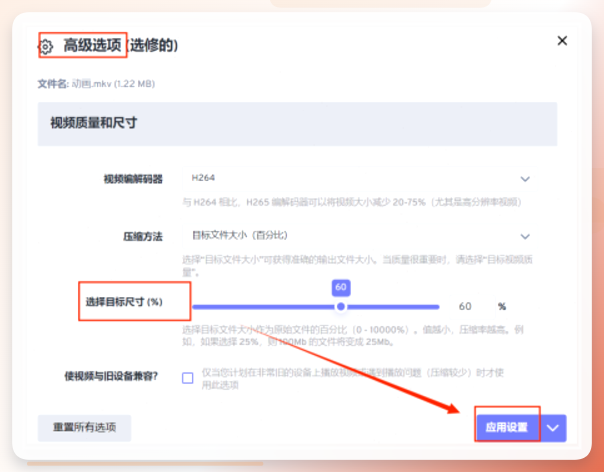
Task: Click the 使视频与旧设备兼容? label
Action: pos(111,376)
